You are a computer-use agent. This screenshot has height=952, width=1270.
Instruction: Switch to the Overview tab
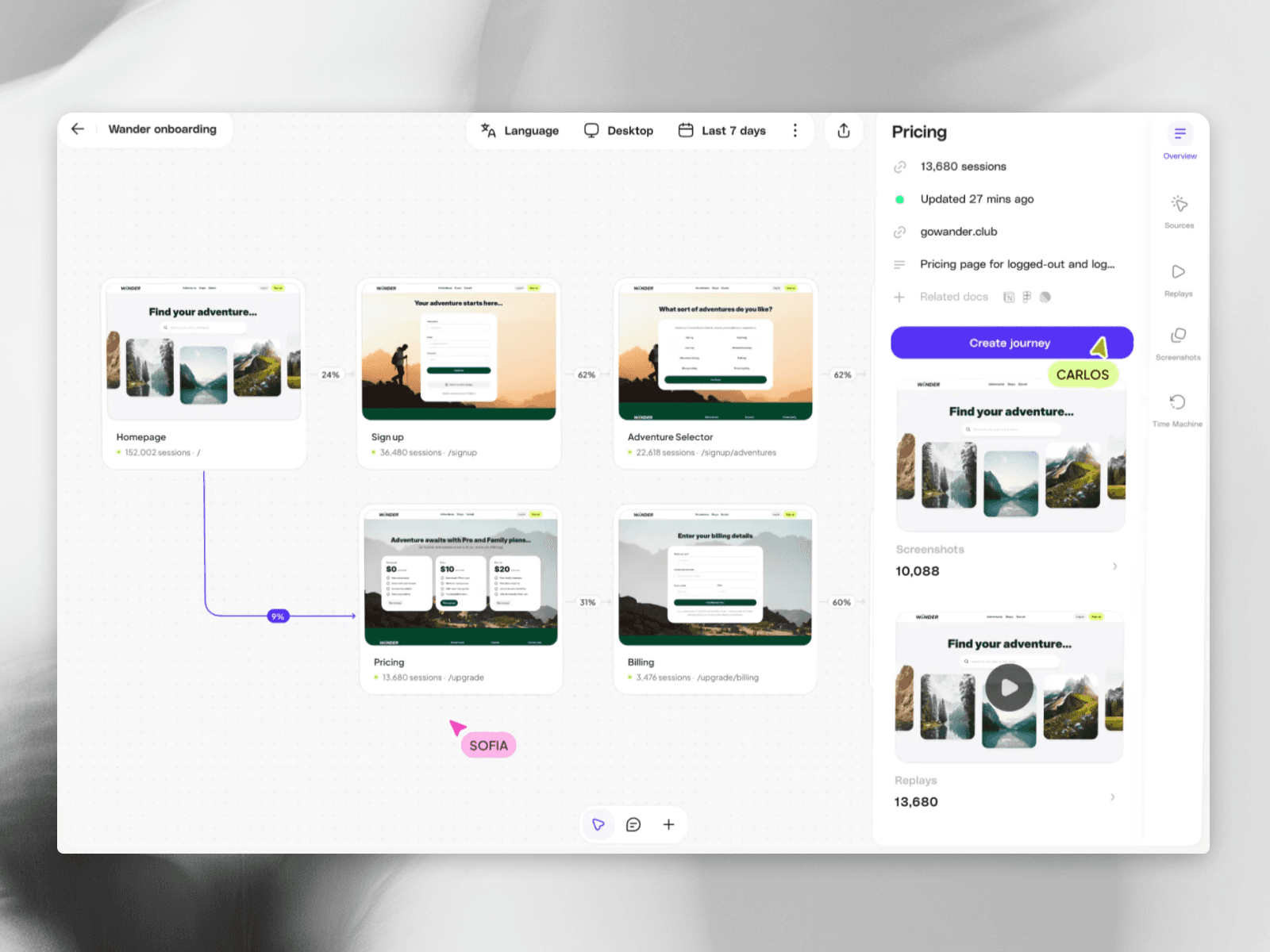pyautogui.click(x=1180, y=142)
